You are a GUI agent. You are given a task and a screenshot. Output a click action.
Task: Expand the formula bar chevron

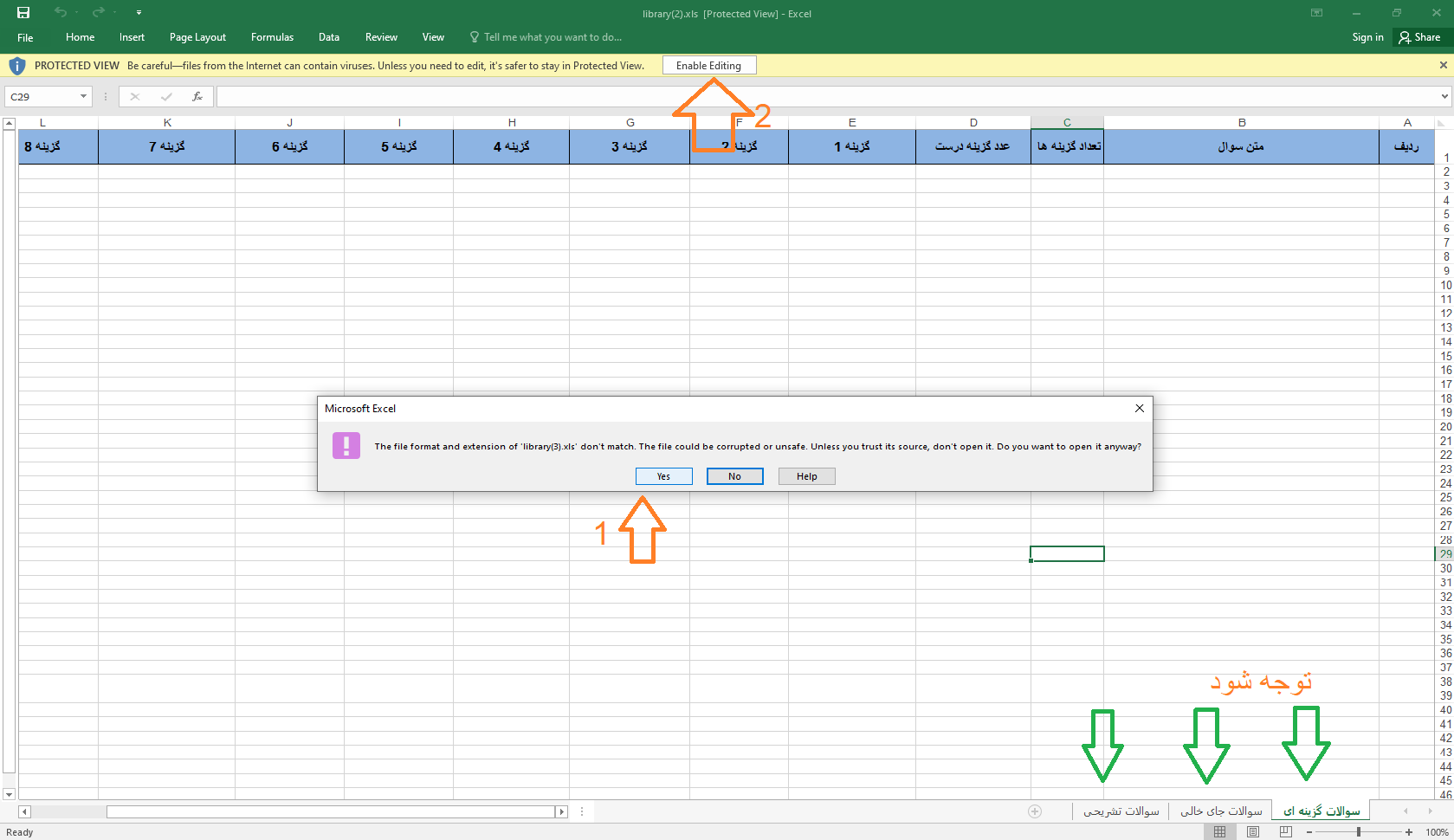(1444, 97)
